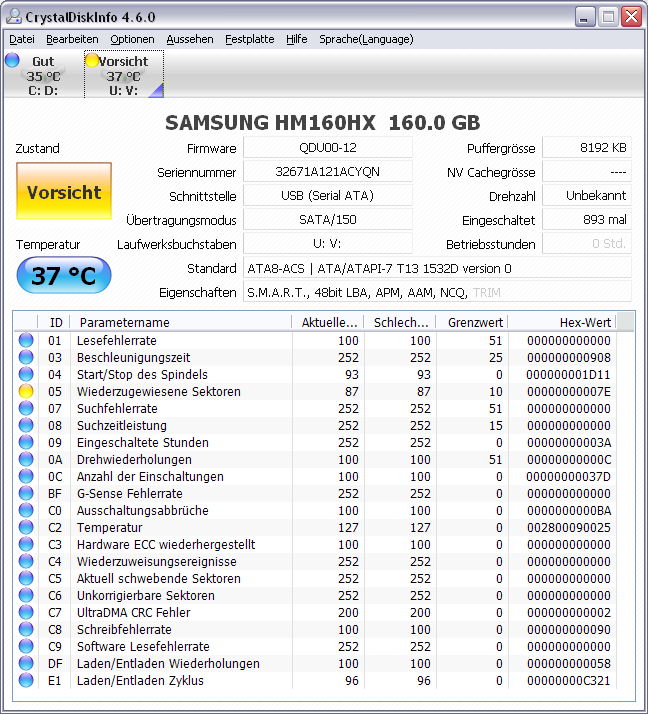Click the Laufwerksbuchstaben field U: V:

[328, 244]
